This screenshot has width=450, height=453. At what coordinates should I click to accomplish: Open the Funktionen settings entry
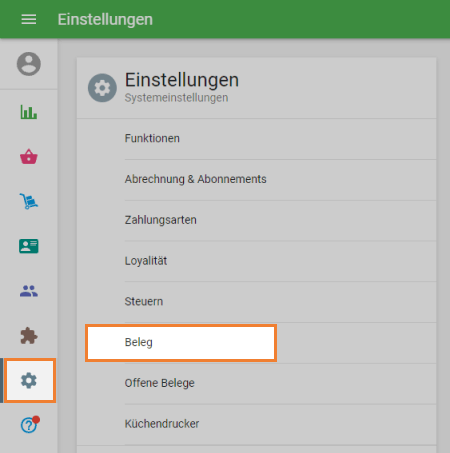pos(256,139)
